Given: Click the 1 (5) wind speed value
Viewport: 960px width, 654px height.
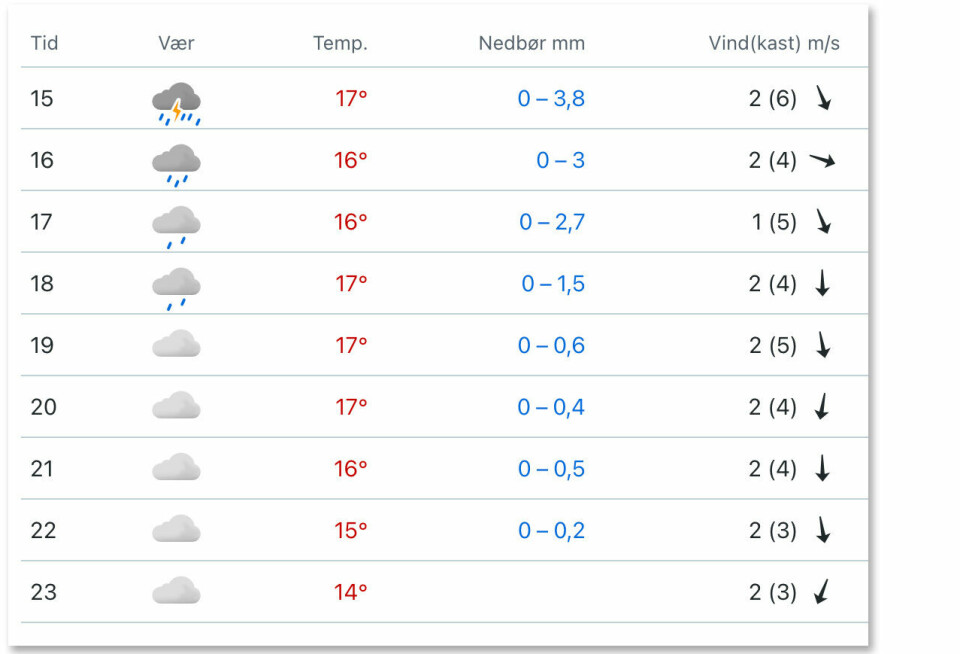Looking at the screenshot, I should coord(774,222).
